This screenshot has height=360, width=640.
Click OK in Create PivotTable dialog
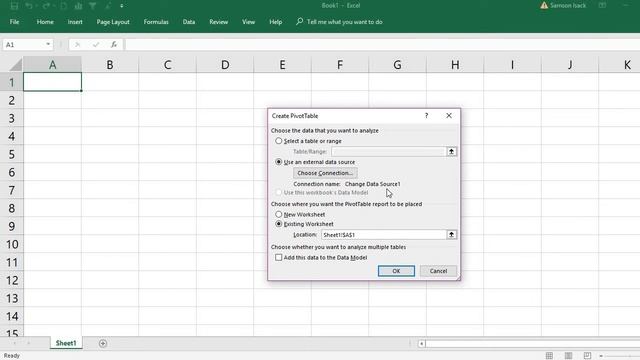(x=396, y=271)
